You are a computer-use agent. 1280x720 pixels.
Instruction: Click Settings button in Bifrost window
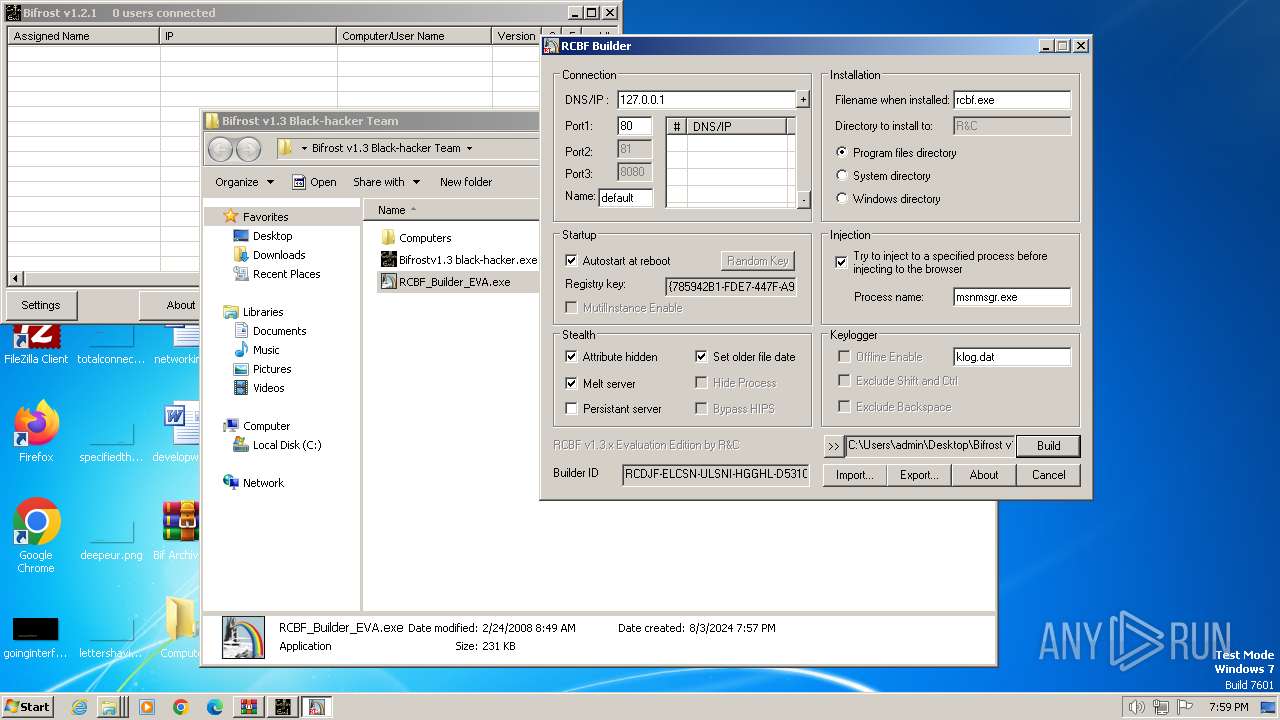point(41,305)
